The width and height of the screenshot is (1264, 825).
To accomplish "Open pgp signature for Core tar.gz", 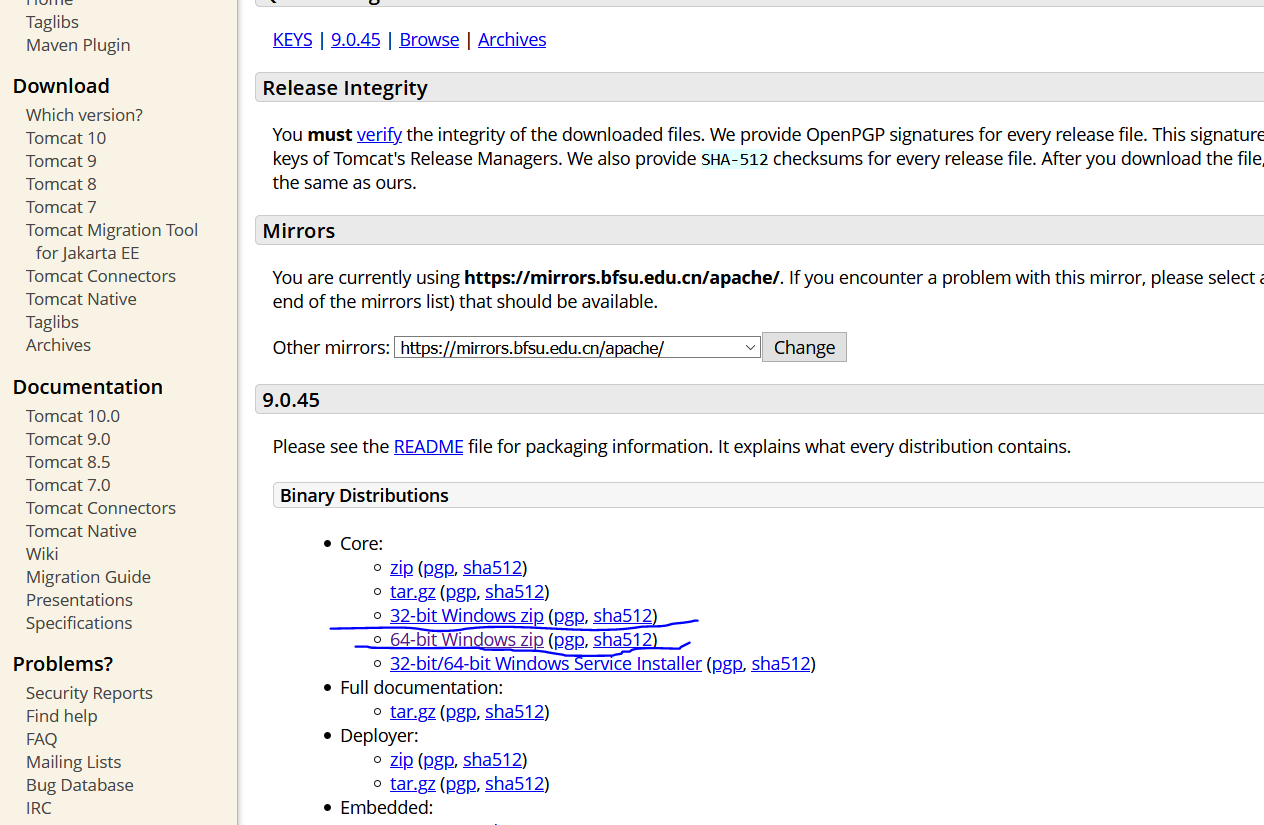I will [x=460, y=591].
